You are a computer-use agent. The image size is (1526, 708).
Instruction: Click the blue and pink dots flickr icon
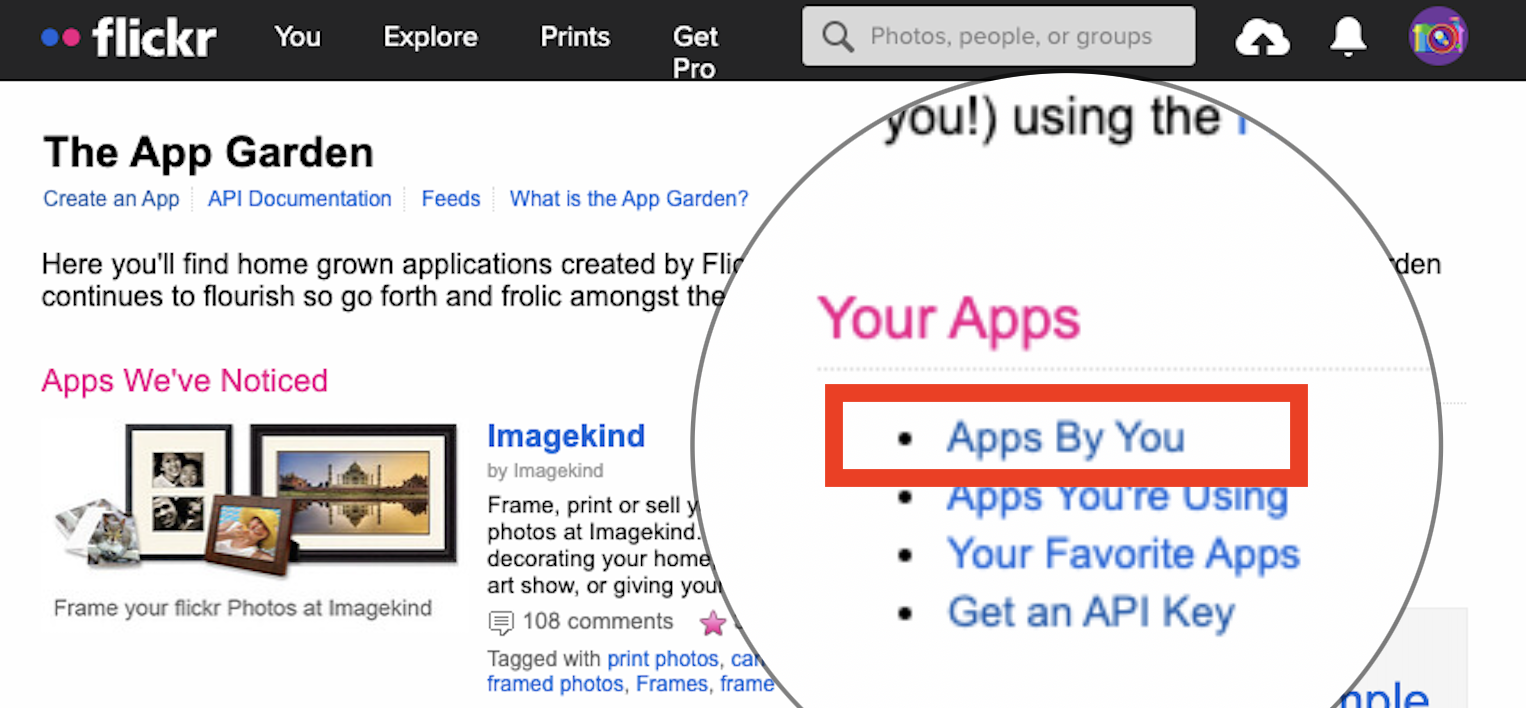click(x=60, y=37)
